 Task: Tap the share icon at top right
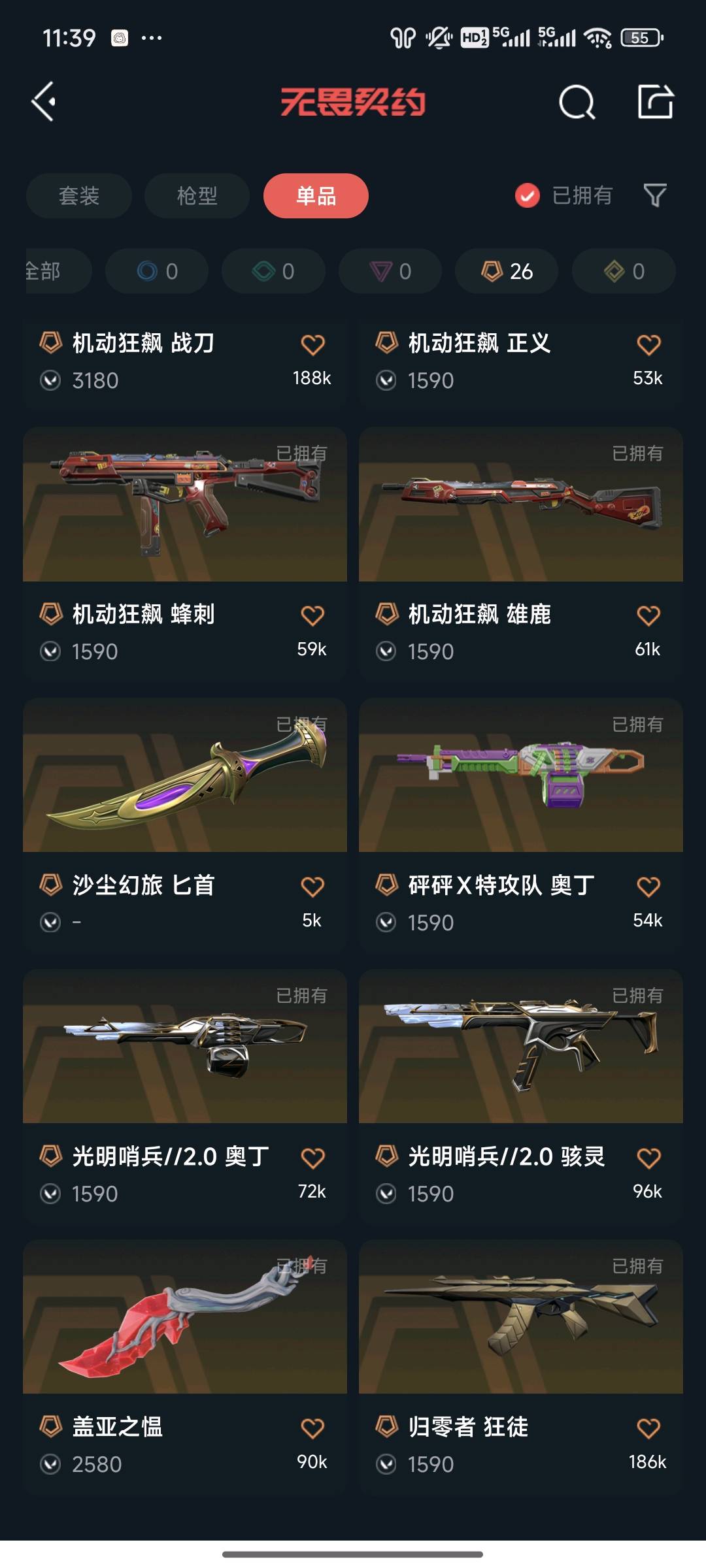[655, 102]
